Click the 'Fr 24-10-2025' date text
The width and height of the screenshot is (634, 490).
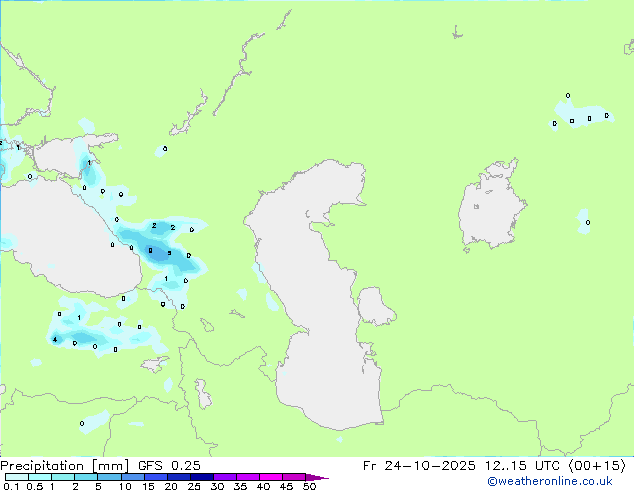[419, 466]
